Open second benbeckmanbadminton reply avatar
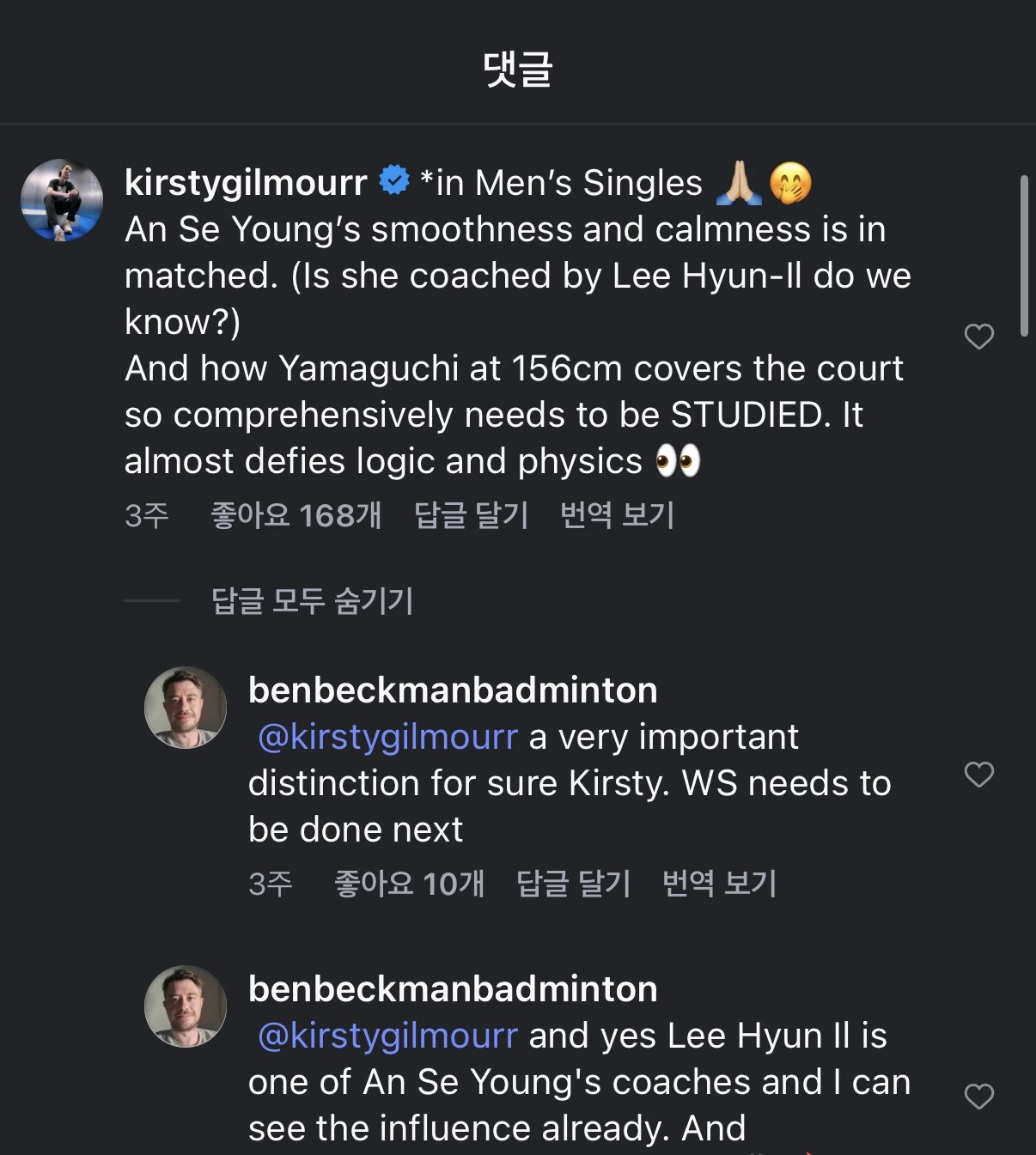 pos(186,1006)
